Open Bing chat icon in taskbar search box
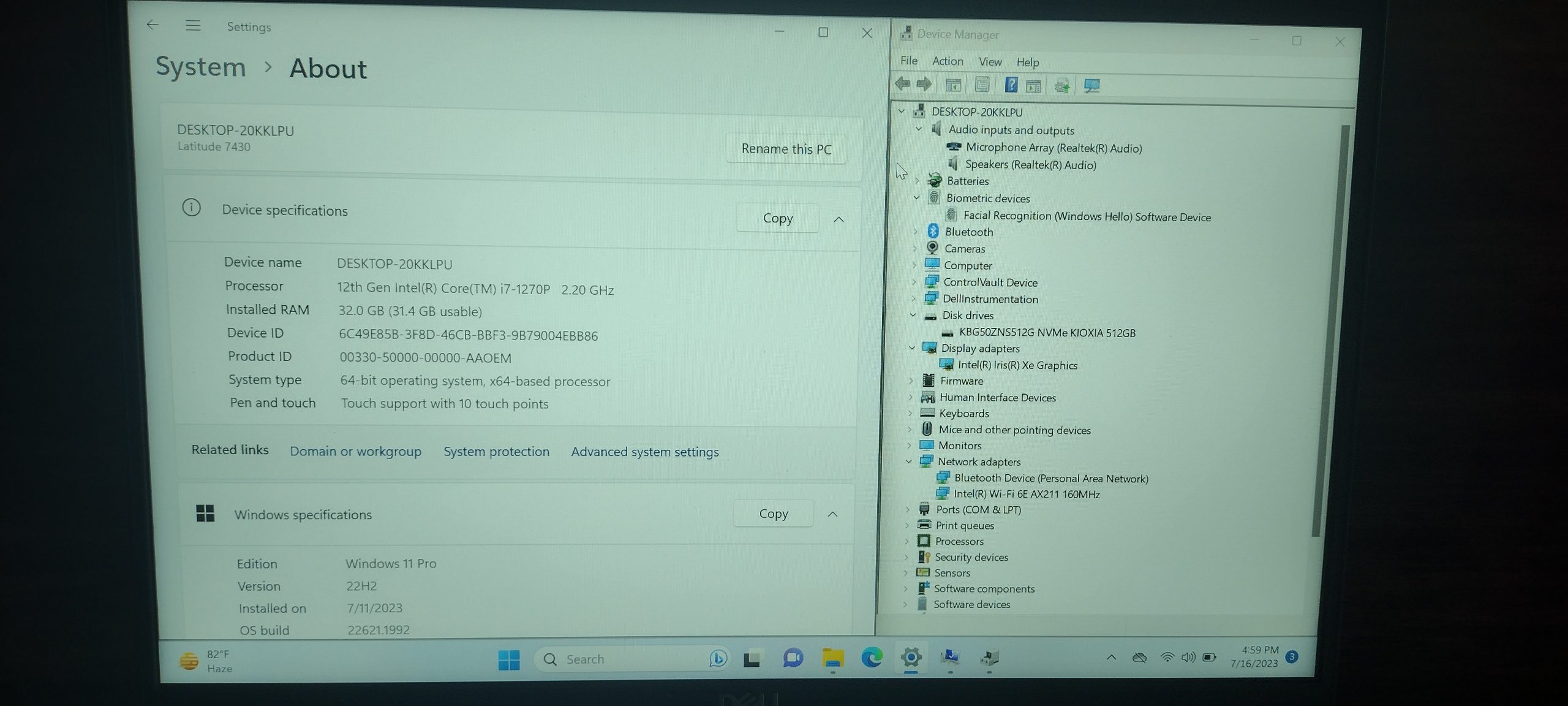1568x706 pixels. (718, 659)
